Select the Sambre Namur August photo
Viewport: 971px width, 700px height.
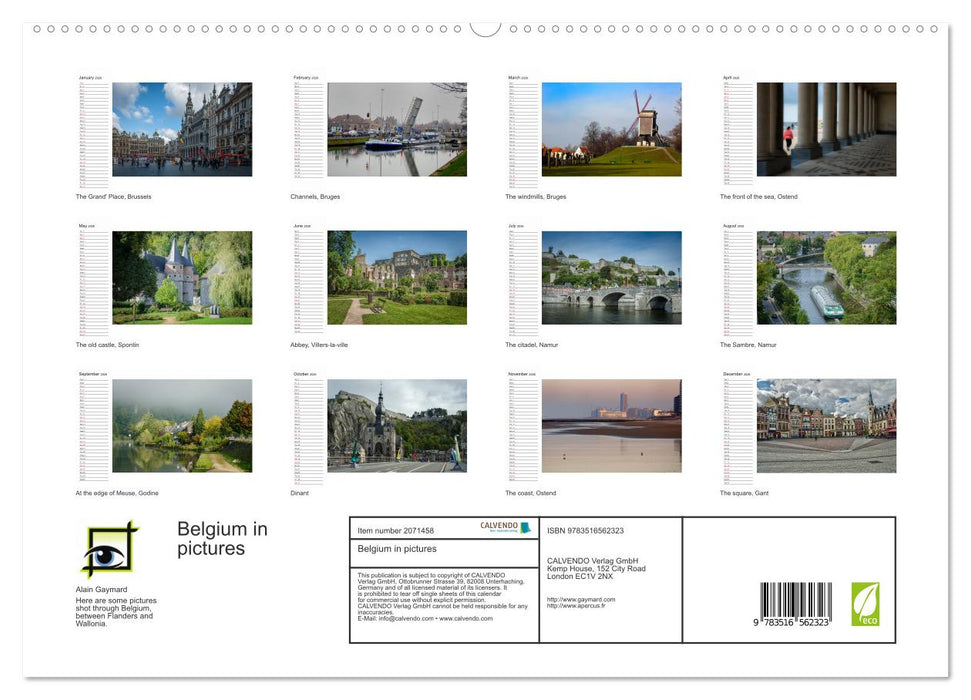pos(826,276)
